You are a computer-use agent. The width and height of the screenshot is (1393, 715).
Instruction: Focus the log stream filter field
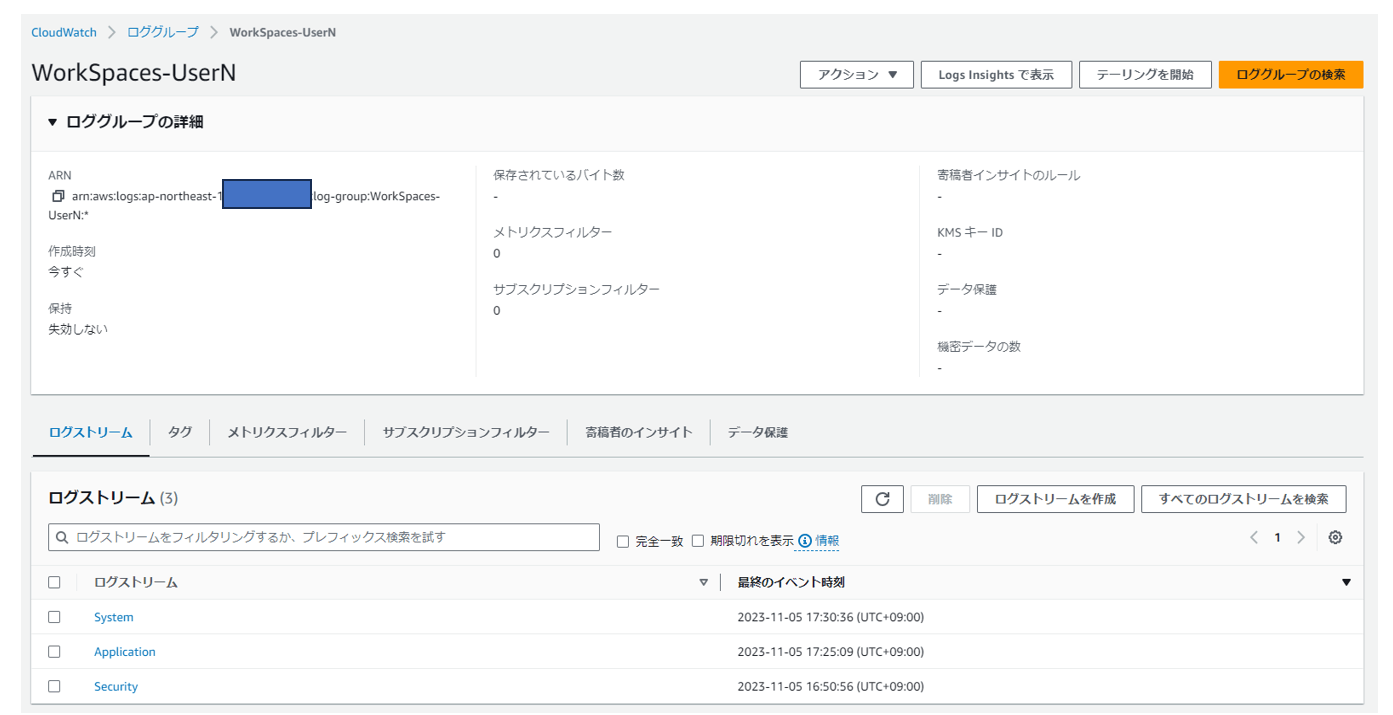point(324,537)
